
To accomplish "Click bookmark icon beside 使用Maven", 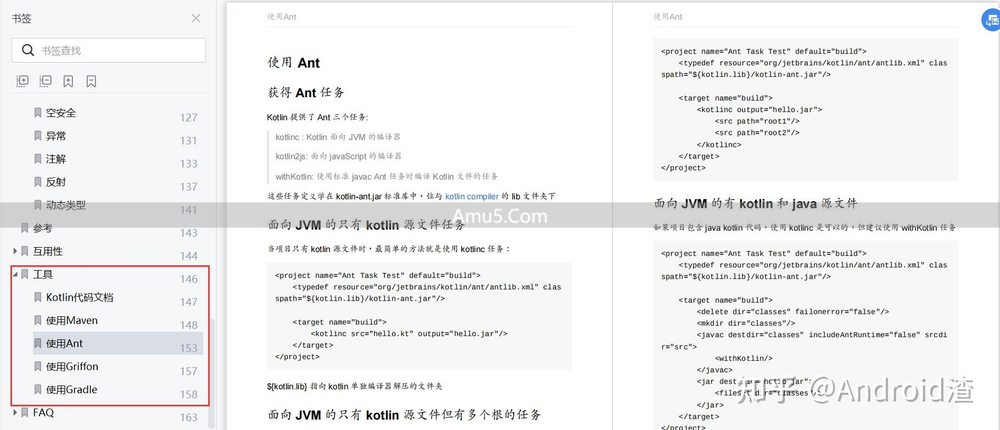I will (38, 320).
